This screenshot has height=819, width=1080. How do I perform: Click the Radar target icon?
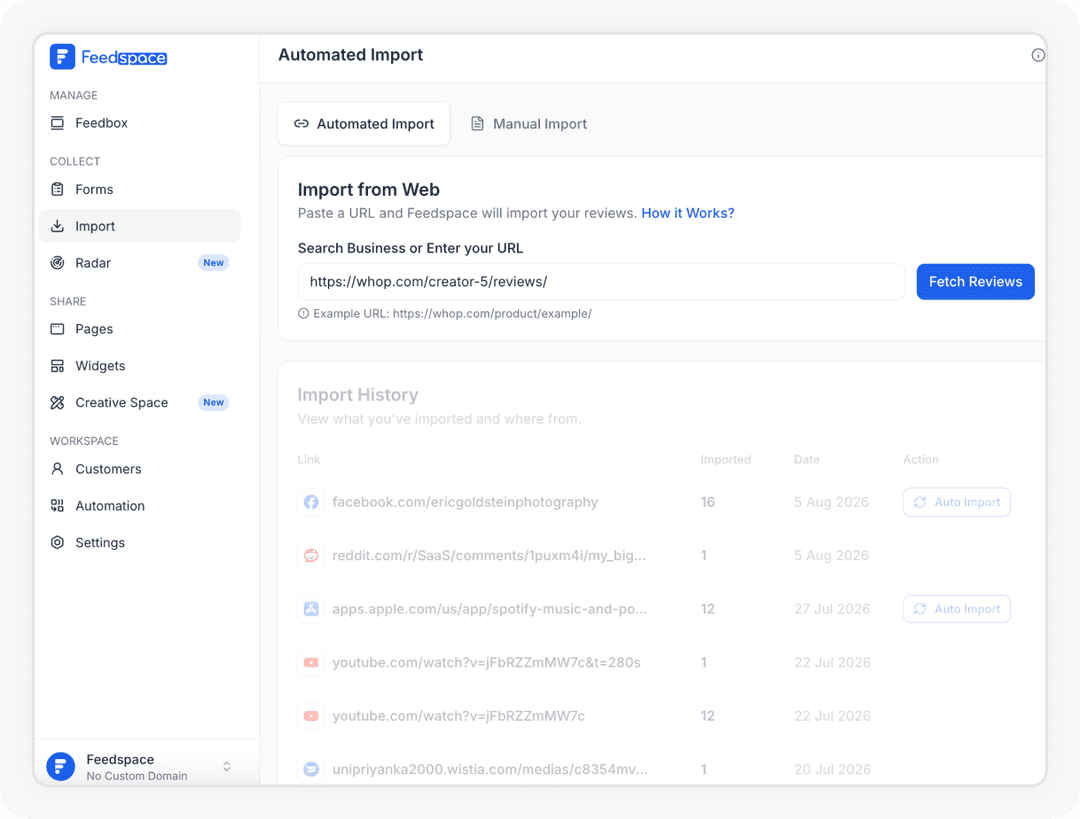pos(57,263)
